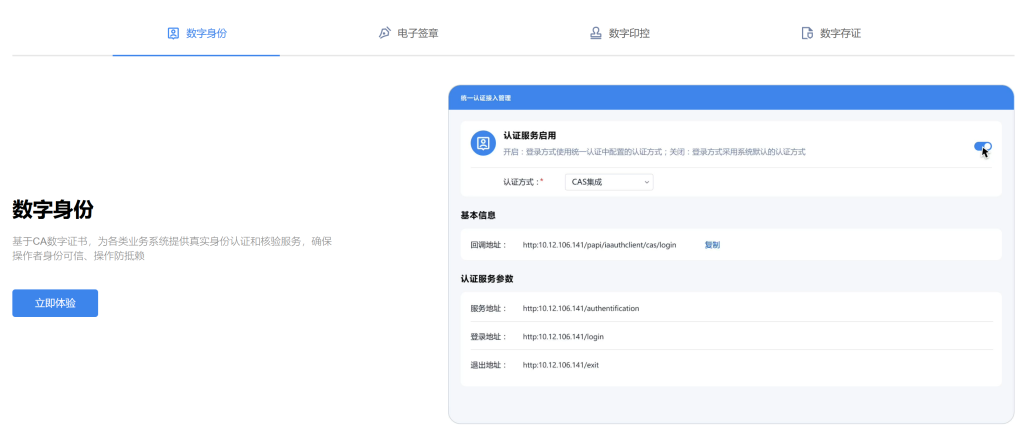Click the 退出地址 exit URL
Viewport: 1024px width, 435px height.
pyautogui.click(x=560, y=365)
